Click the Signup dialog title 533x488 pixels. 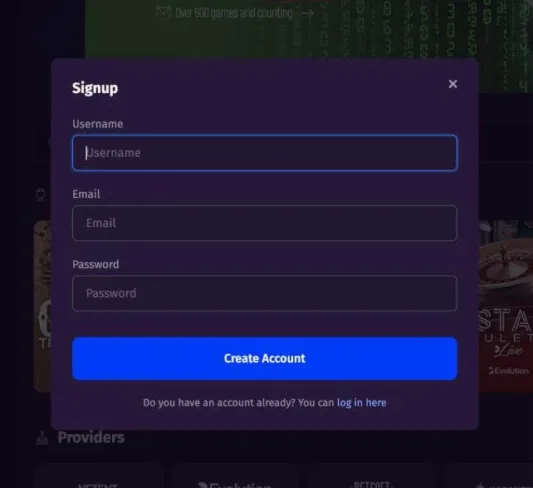95,88
